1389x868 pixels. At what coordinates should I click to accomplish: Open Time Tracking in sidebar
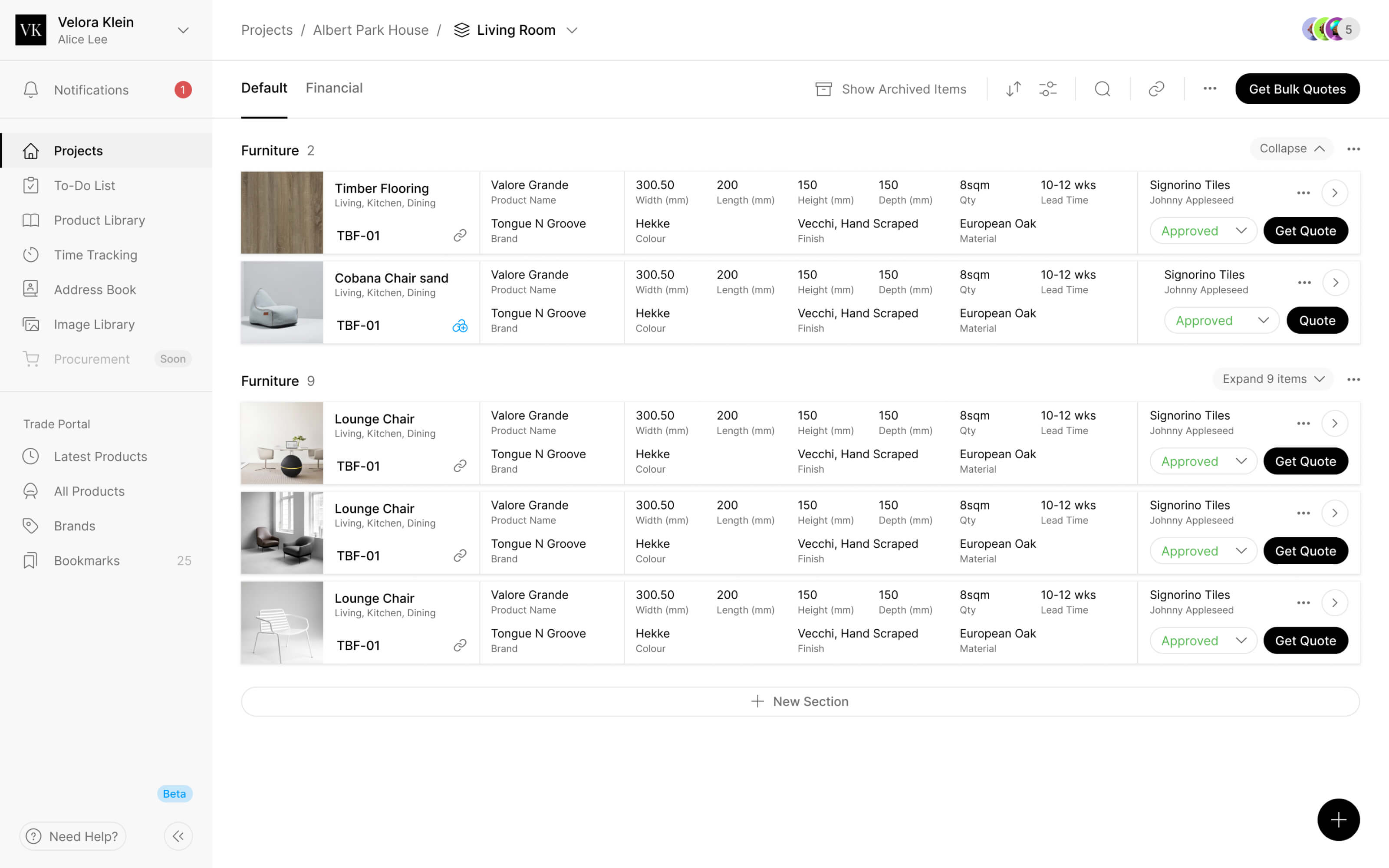pos(95,255)
